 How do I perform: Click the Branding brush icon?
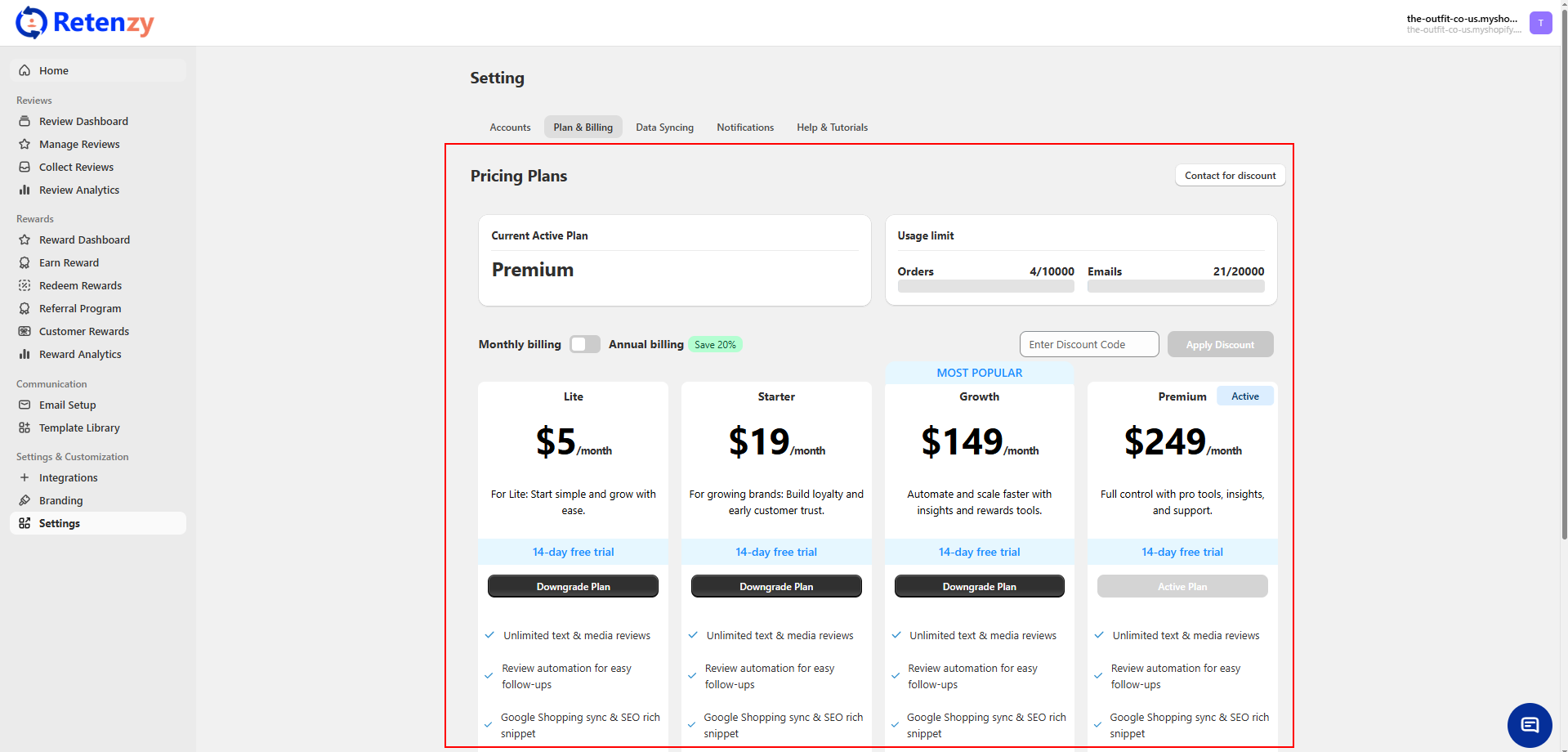[x=25, y=500]
